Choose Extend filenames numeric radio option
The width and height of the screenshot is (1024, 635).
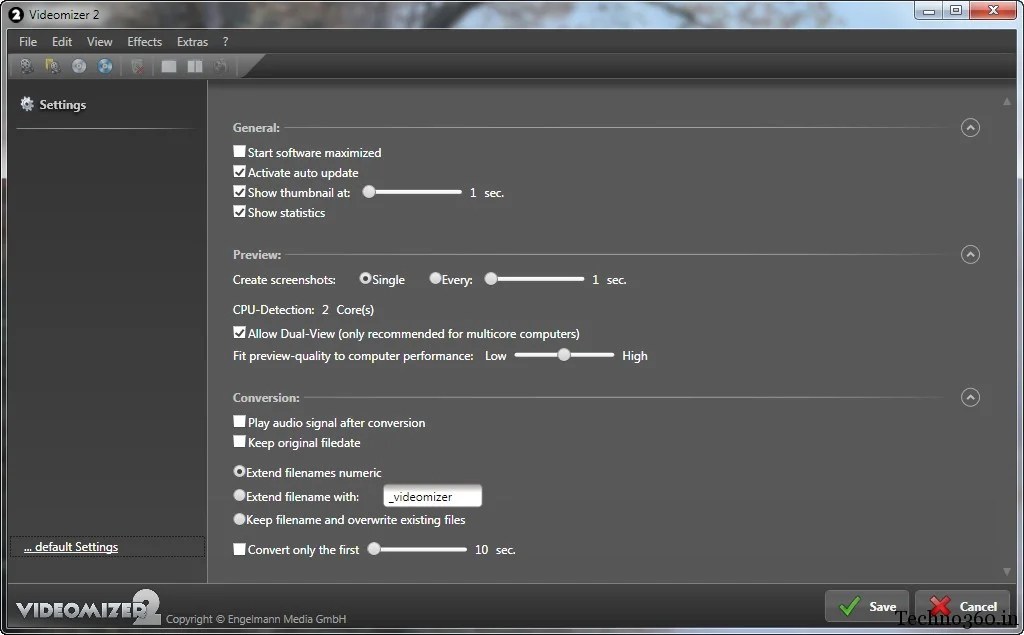pyautogui.click(x=239, y=471)
